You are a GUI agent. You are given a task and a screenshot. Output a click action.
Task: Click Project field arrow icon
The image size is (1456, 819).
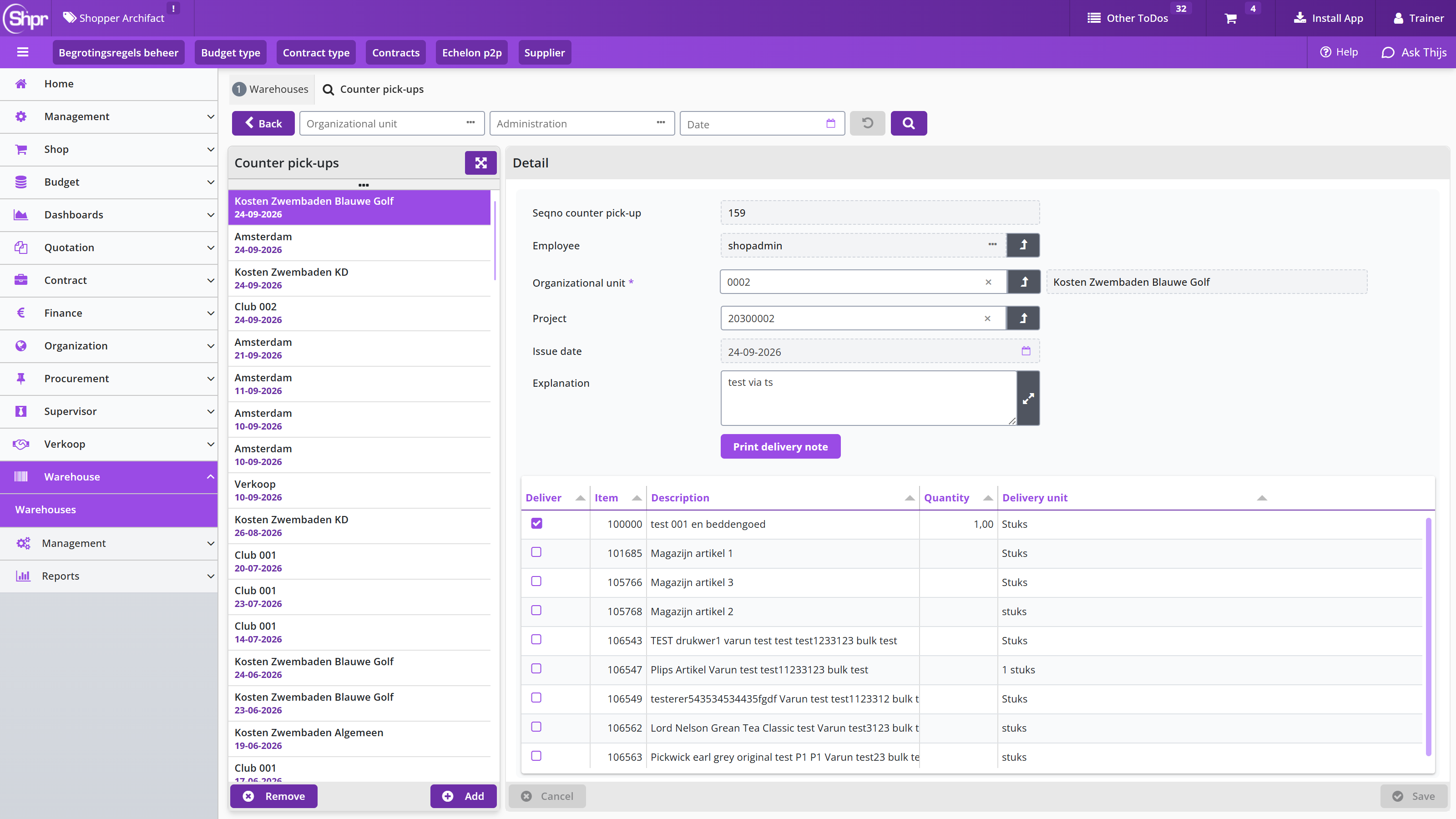1023,318
